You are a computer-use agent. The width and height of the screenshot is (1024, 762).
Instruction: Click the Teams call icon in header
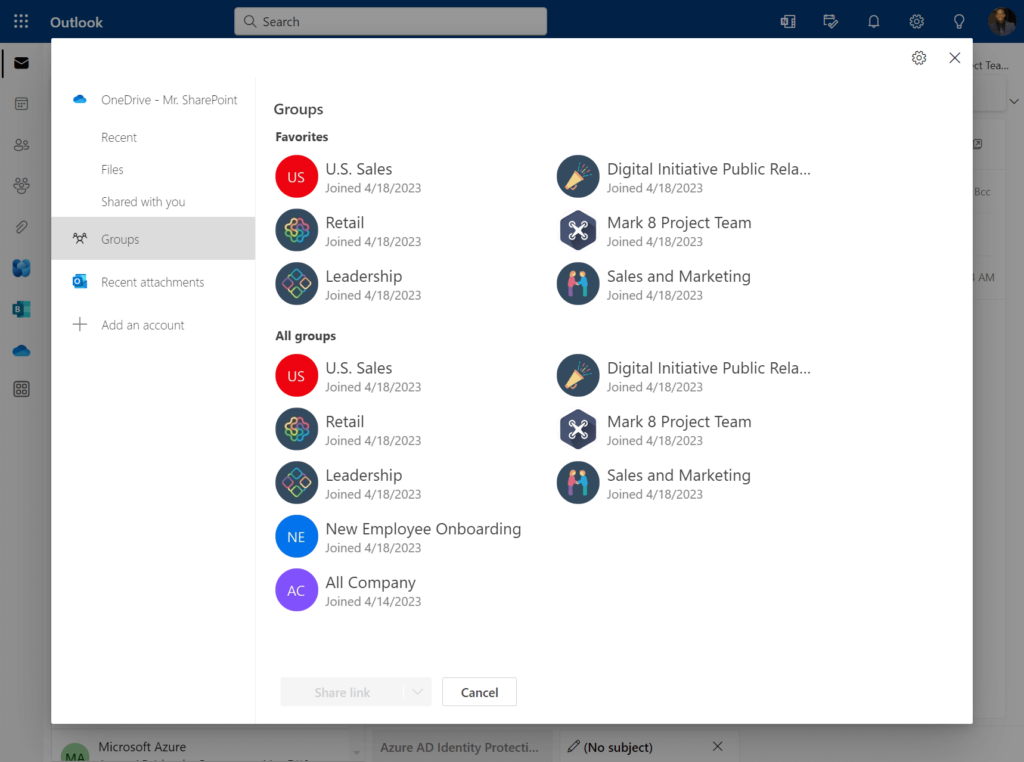pos(788,22)
